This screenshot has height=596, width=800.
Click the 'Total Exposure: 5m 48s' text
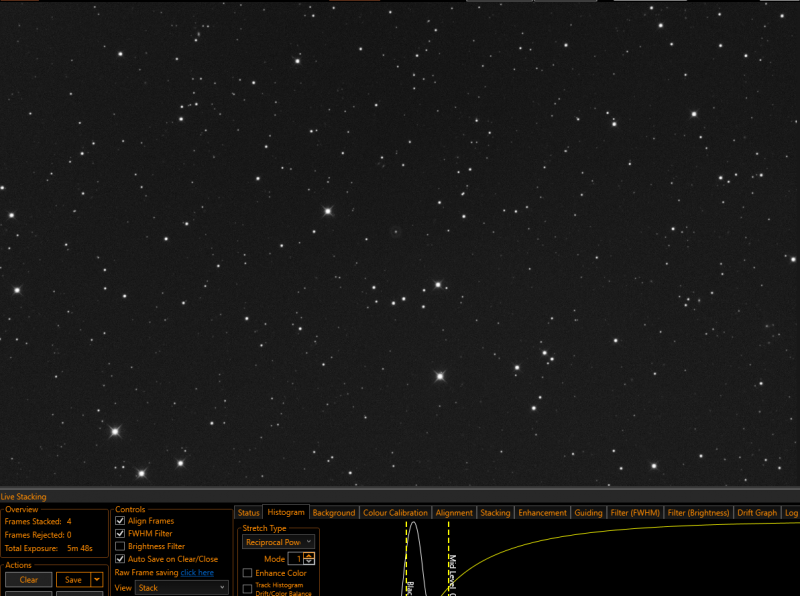(x=48, y=548)
